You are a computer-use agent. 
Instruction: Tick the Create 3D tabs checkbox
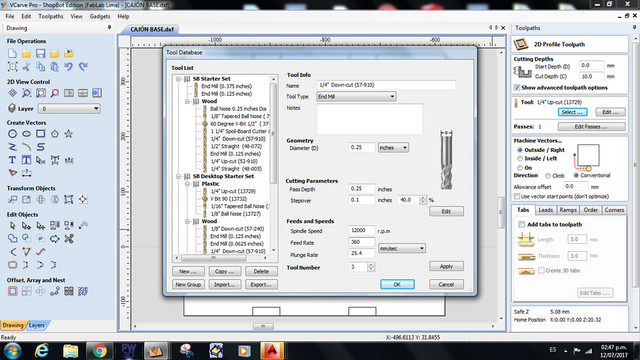(x=541, y=270)
